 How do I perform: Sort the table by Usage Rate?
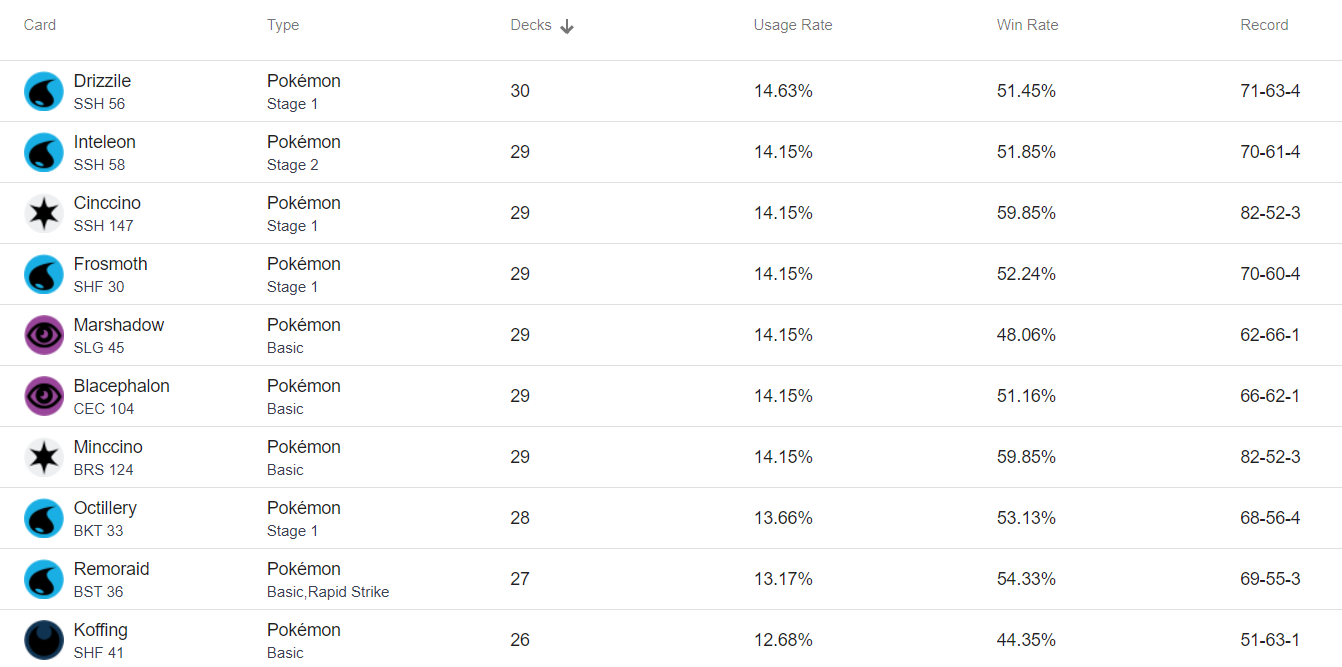793,25
